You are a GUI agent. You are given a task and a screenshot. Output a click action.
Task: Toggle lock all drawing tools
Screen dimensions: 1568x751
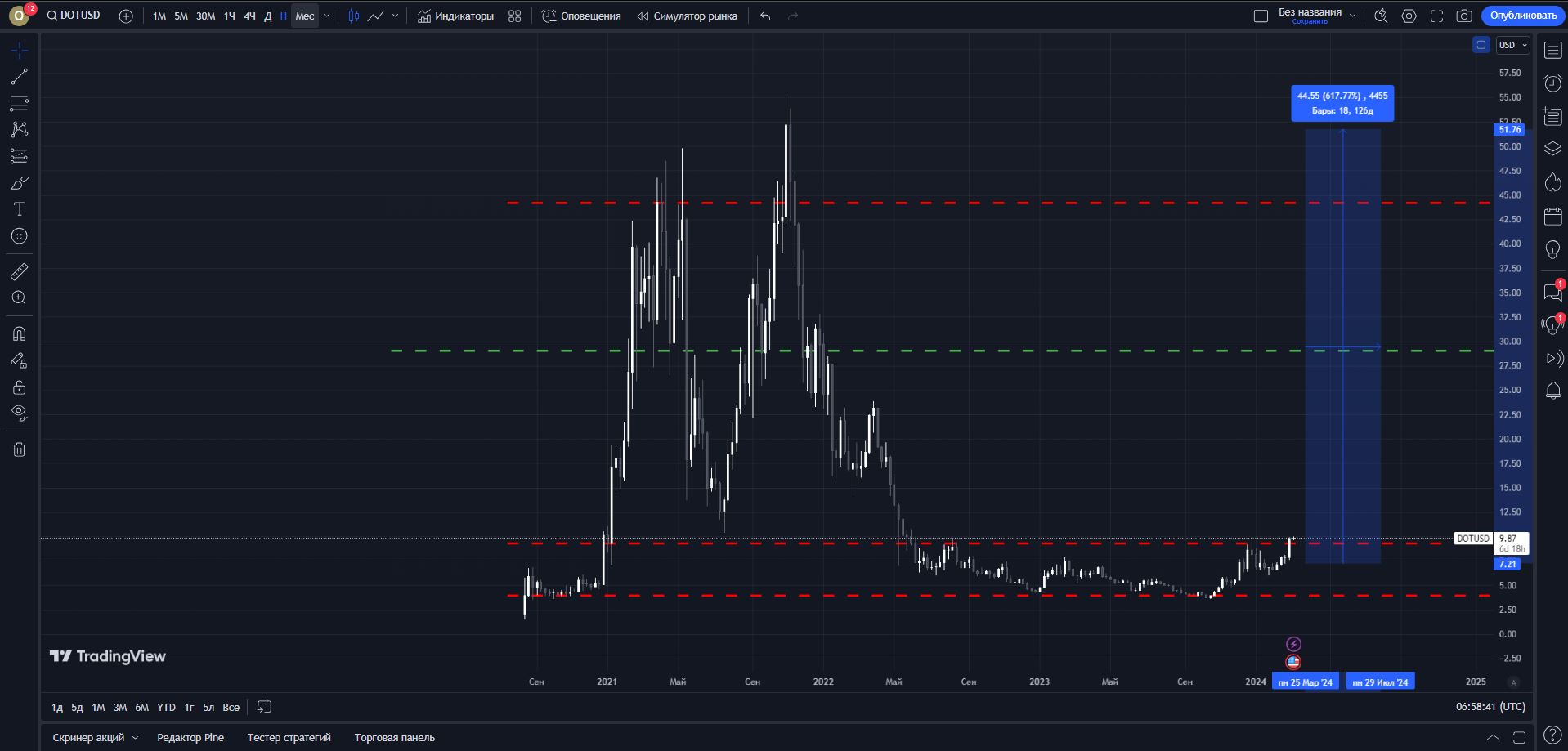pos(19,387)
